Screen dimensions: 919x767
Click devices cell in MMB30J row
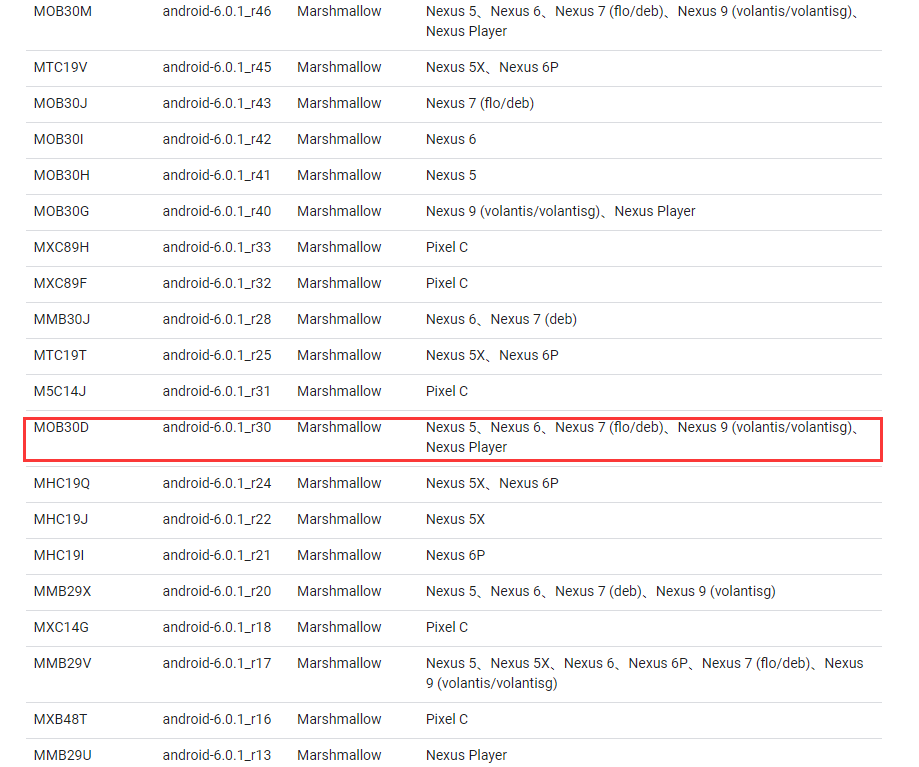tap(501, 319)
